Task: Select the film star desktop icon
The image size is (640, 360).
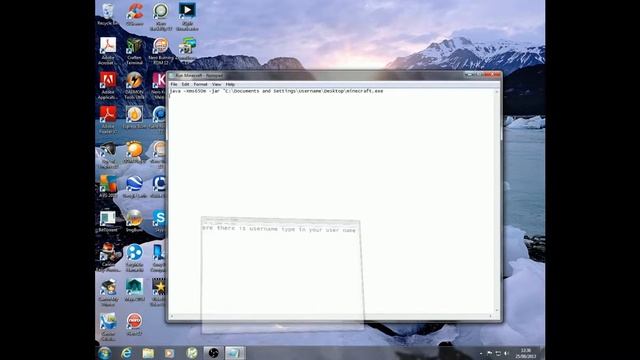Action: [x=159, y=292]
